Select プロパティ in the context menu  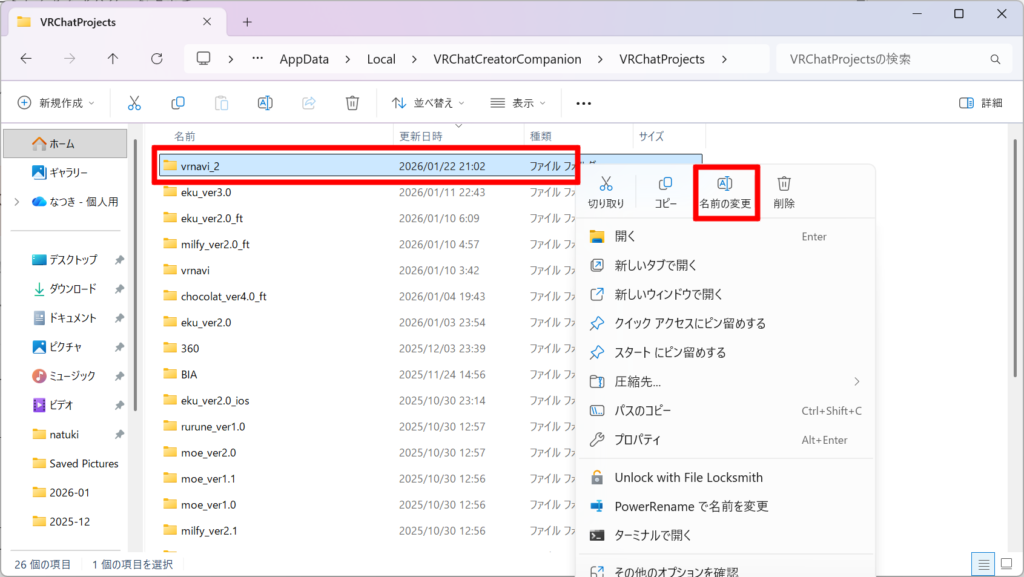click(x=637, y=440)
